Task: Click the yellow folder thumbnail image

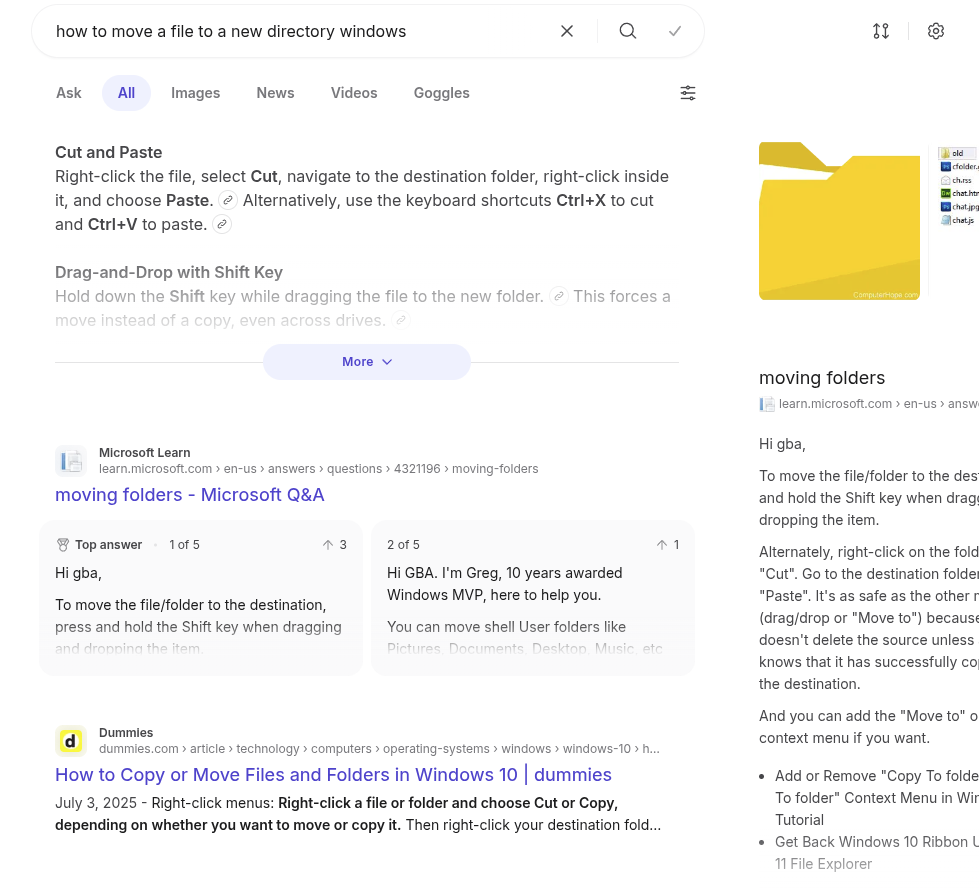Action: pyautogui.click(x=839, y=221)
